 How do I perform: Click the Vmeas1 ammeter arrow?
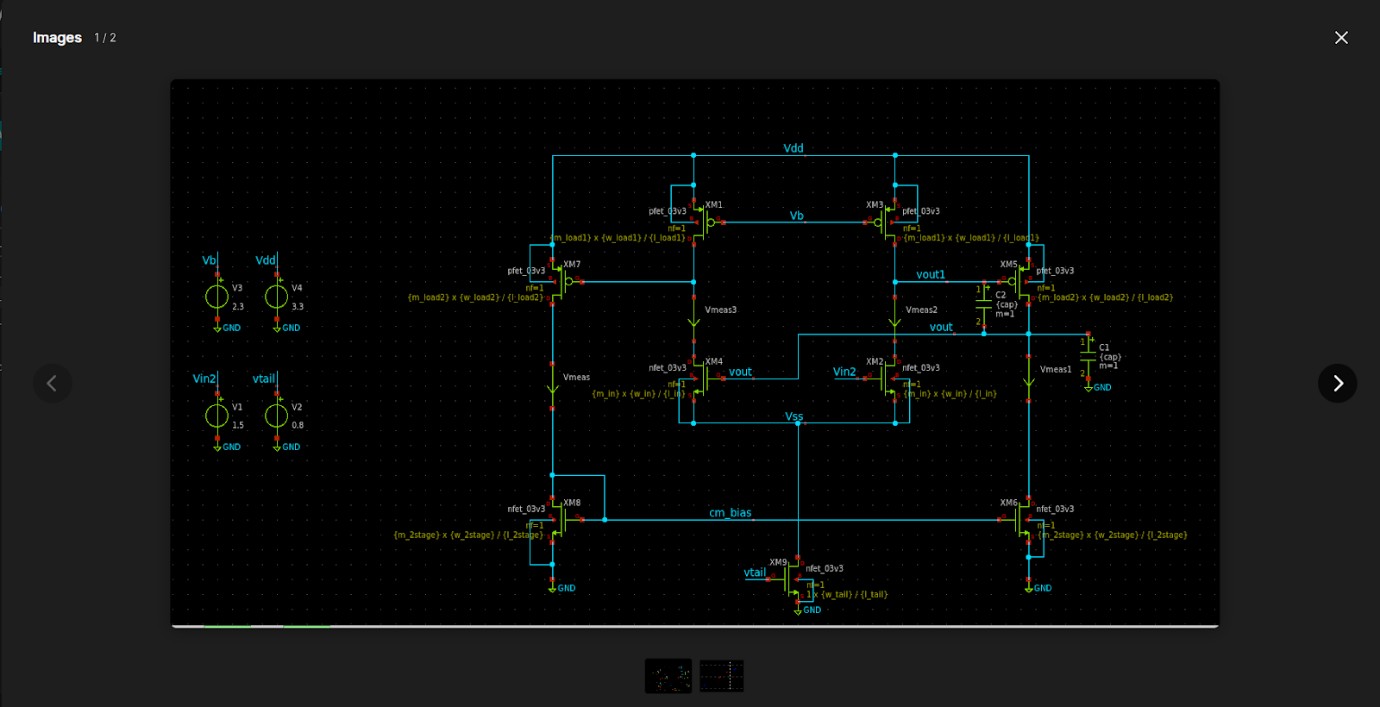(x=1028, y=378)
